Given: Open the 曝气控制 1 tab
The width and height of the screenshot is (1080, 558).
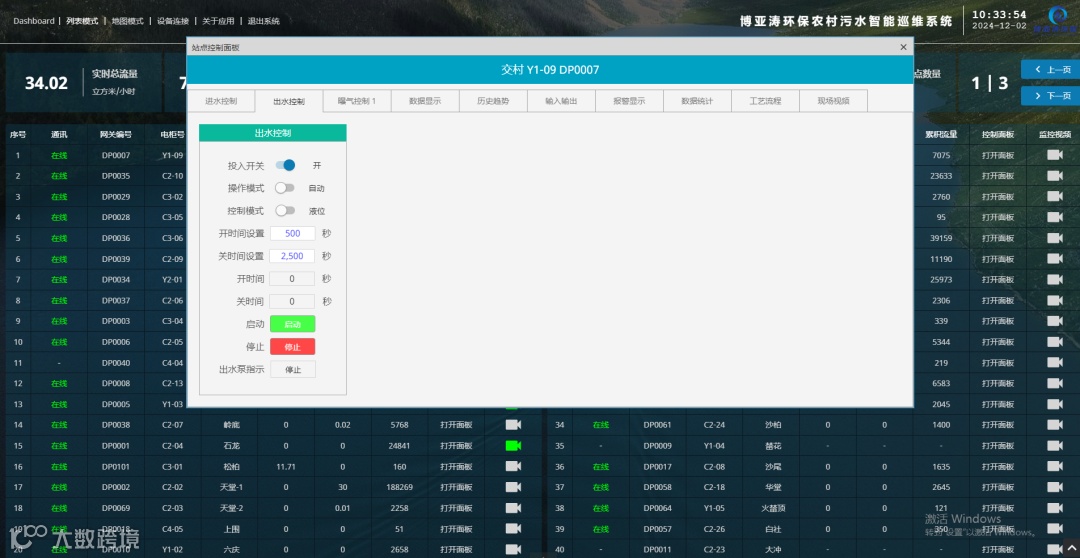Looking at the screenshot, I should point(357,101).
